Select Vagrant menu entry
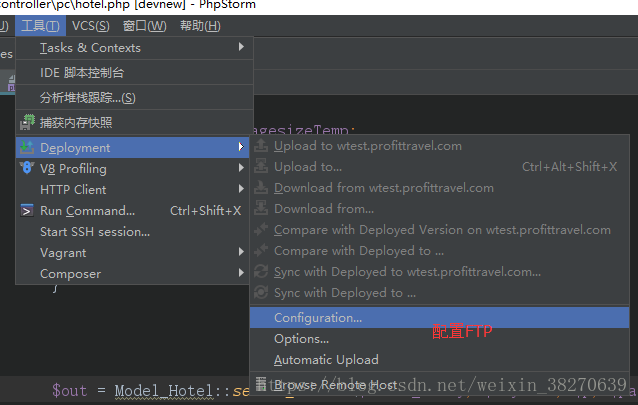The height and width of the screenshot is (405, 638). [133, 253]
